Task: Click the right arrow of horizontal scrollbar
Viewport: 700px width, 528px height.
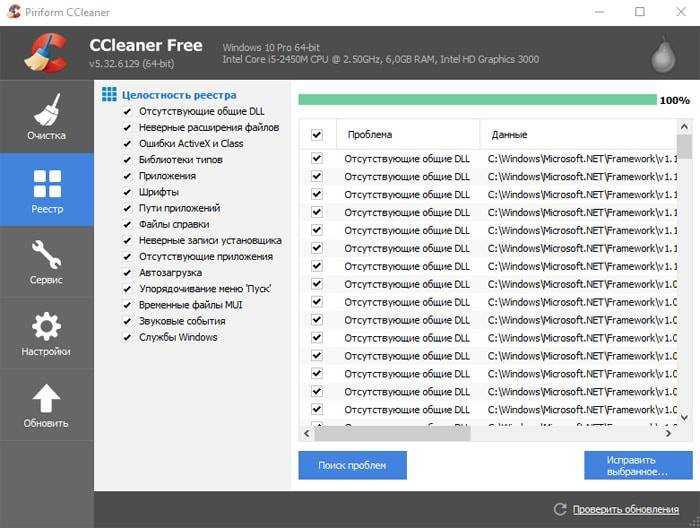Action: pyautogui.click(x=668, y=433)
